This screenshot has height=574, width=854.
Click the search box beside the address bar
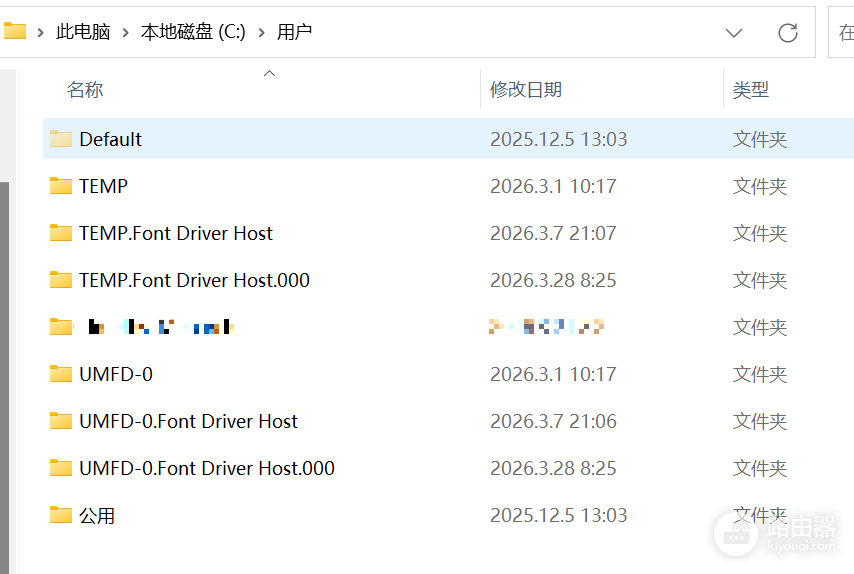841,32
